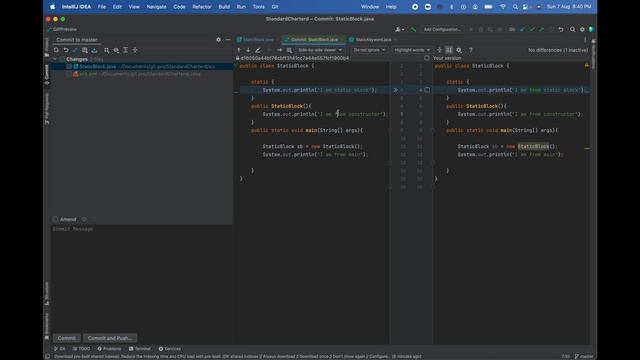This screenshot has width=640, height=360.
Task: Open macOS Spotlight search in menu bar
Action: pyautogui.click(x=515, y=7)
